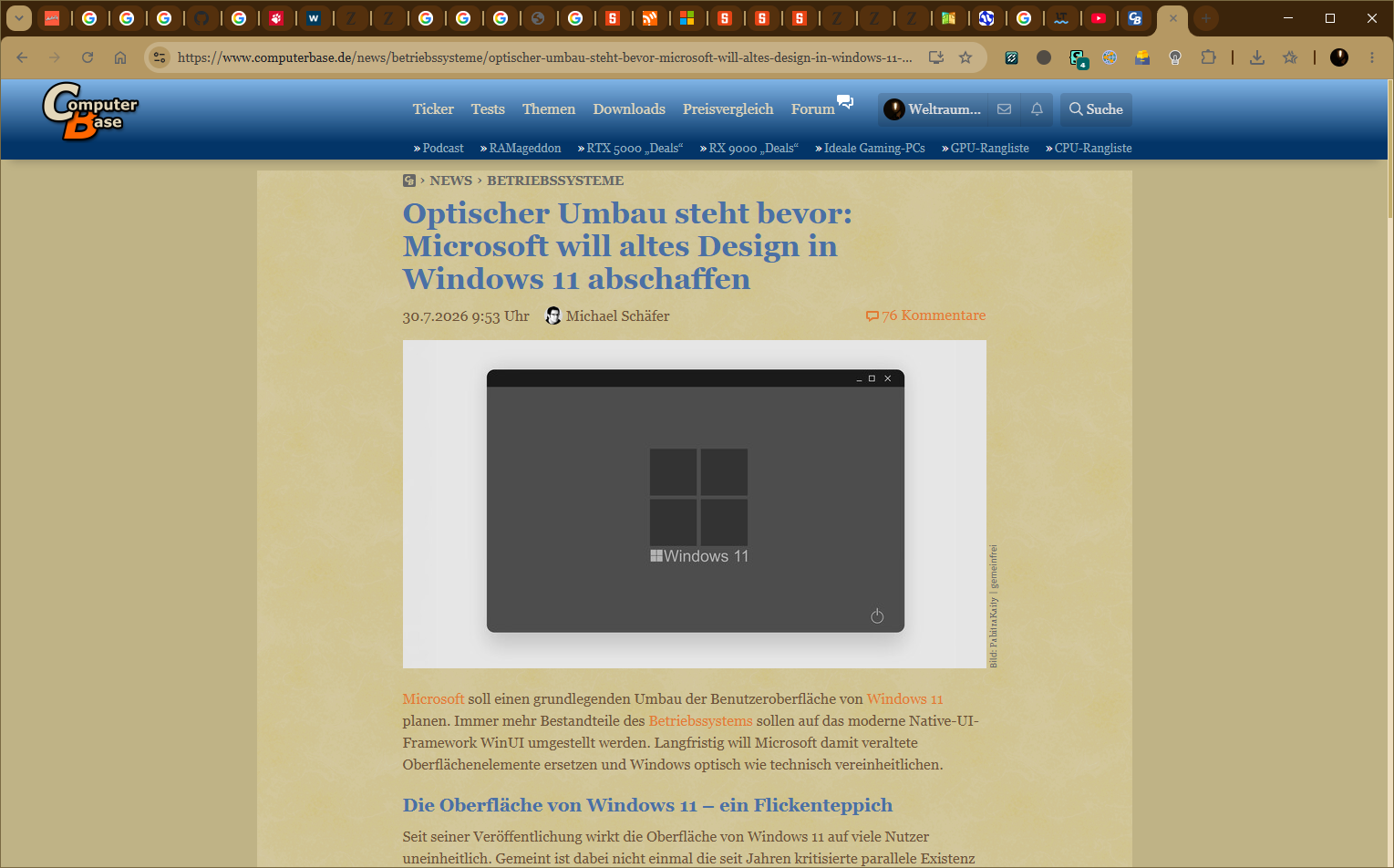Open the Weltraum... user account menu
Viewport: 1394px width, 868px height.
[x=933, y=109]
